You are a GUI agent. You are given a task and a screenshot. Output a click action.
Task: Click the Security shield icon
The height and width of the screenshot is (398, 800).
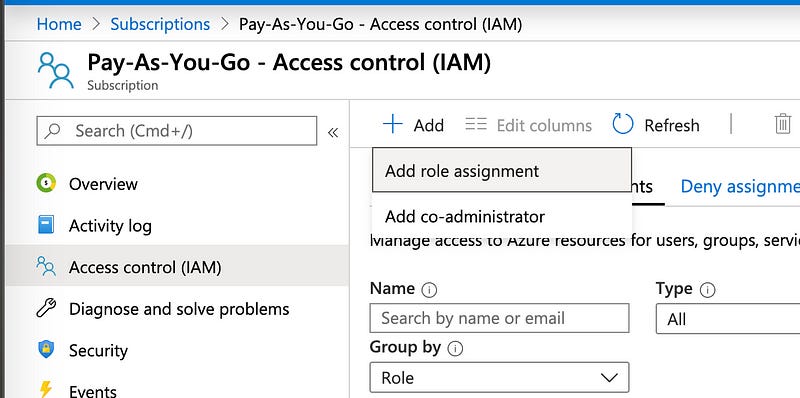pyautogui.click(x=46, y=350)
